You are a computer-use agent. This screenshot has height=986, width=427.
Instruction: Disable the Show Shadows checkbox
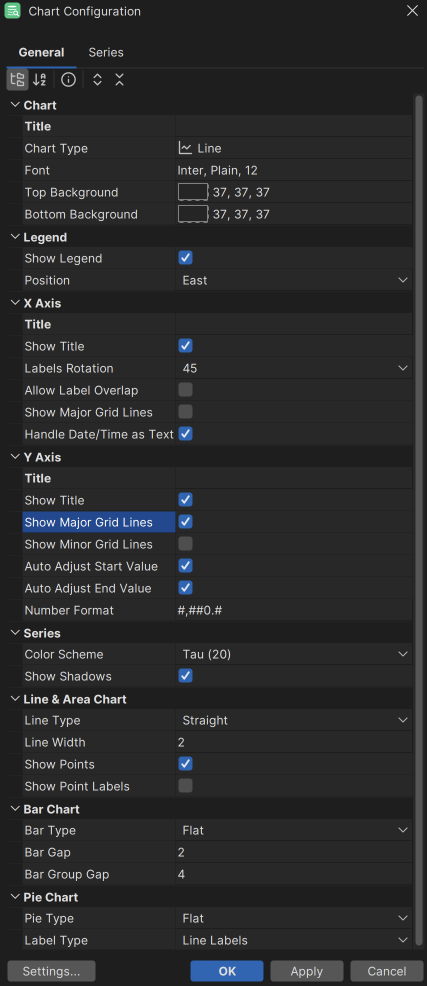point(186,676)
